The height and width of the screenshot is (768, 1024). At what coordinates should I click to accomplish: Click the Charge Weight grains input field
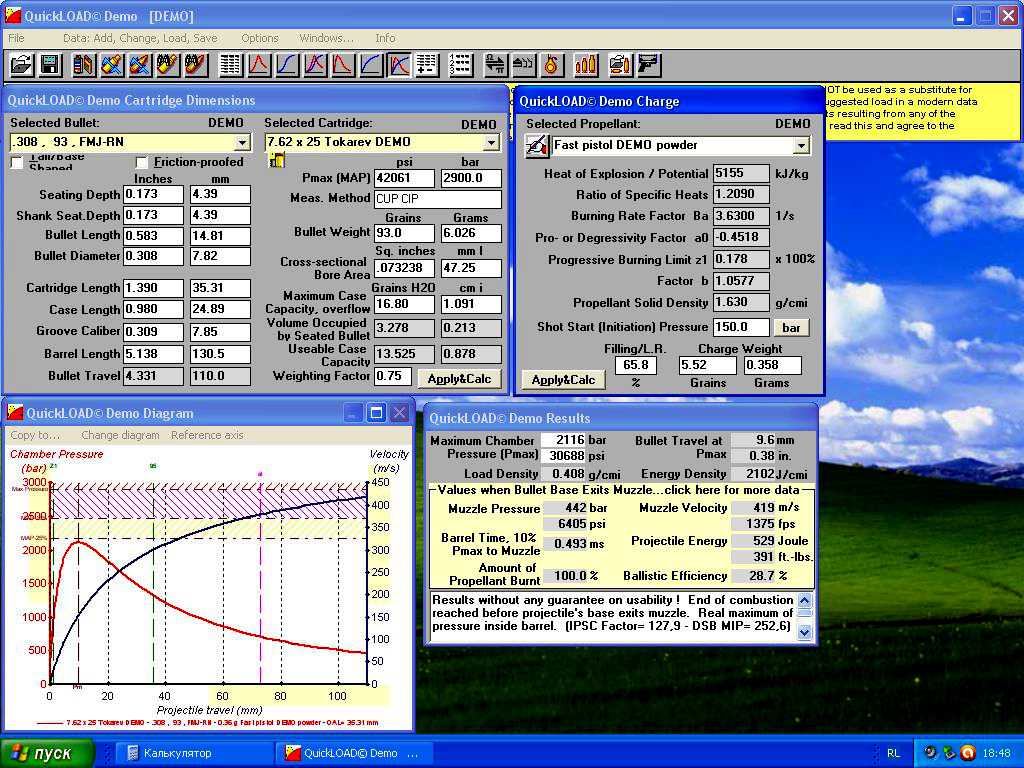[706, 366]
